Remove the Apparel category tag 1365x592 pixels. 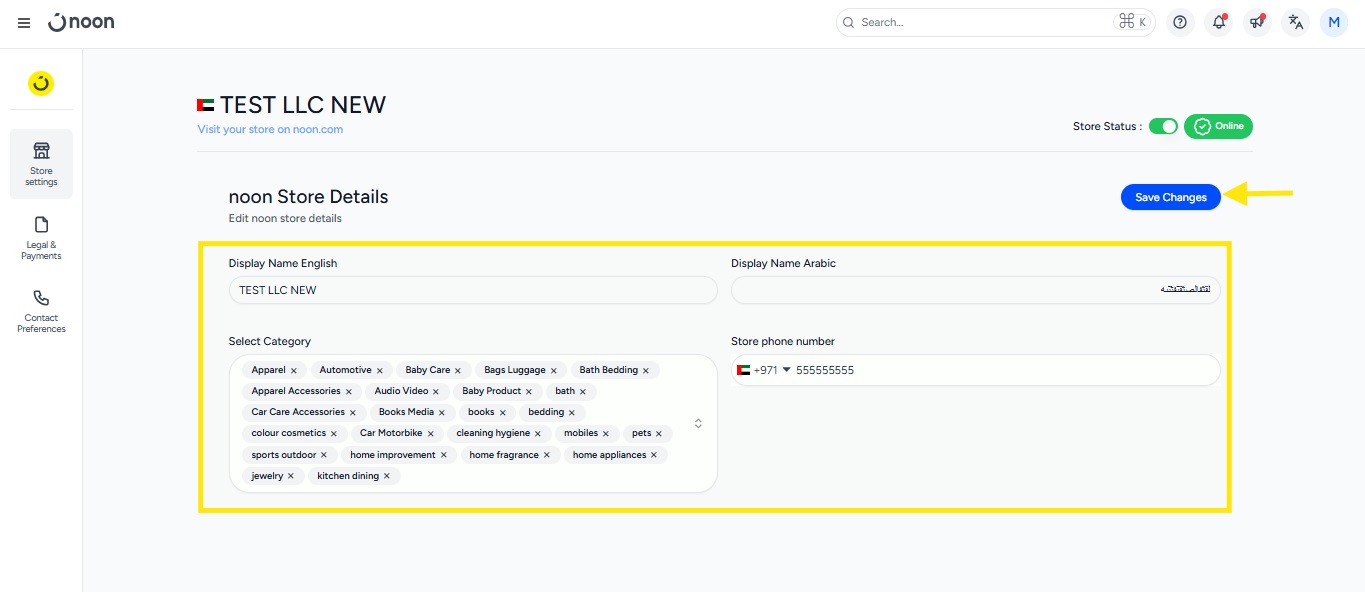[294, 371]
